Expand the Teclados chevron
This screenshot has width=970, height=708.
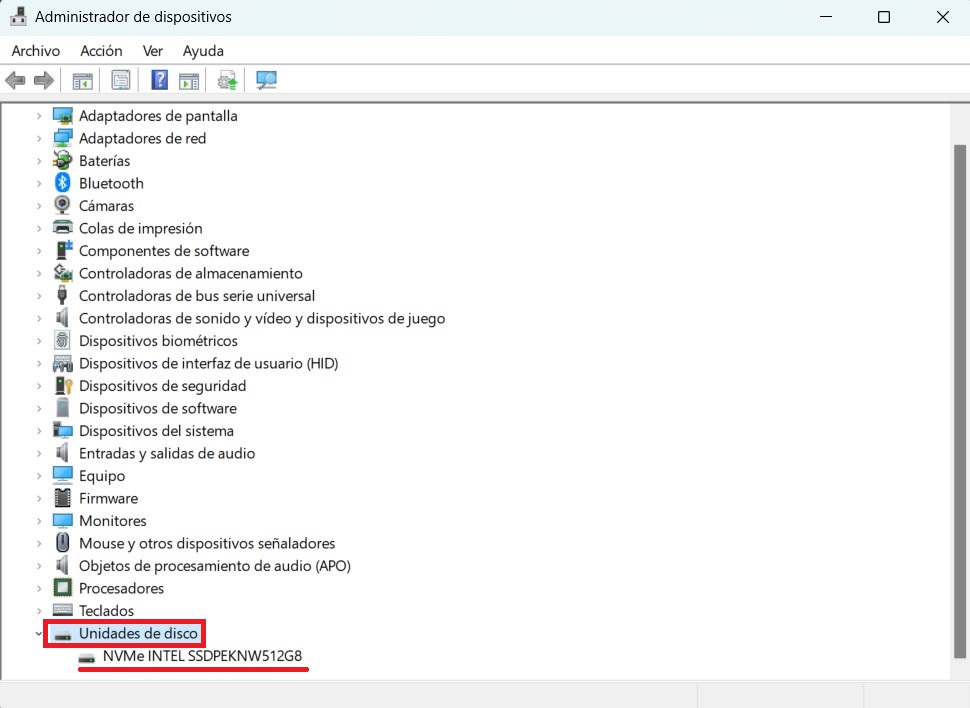(x=39, y=611)
